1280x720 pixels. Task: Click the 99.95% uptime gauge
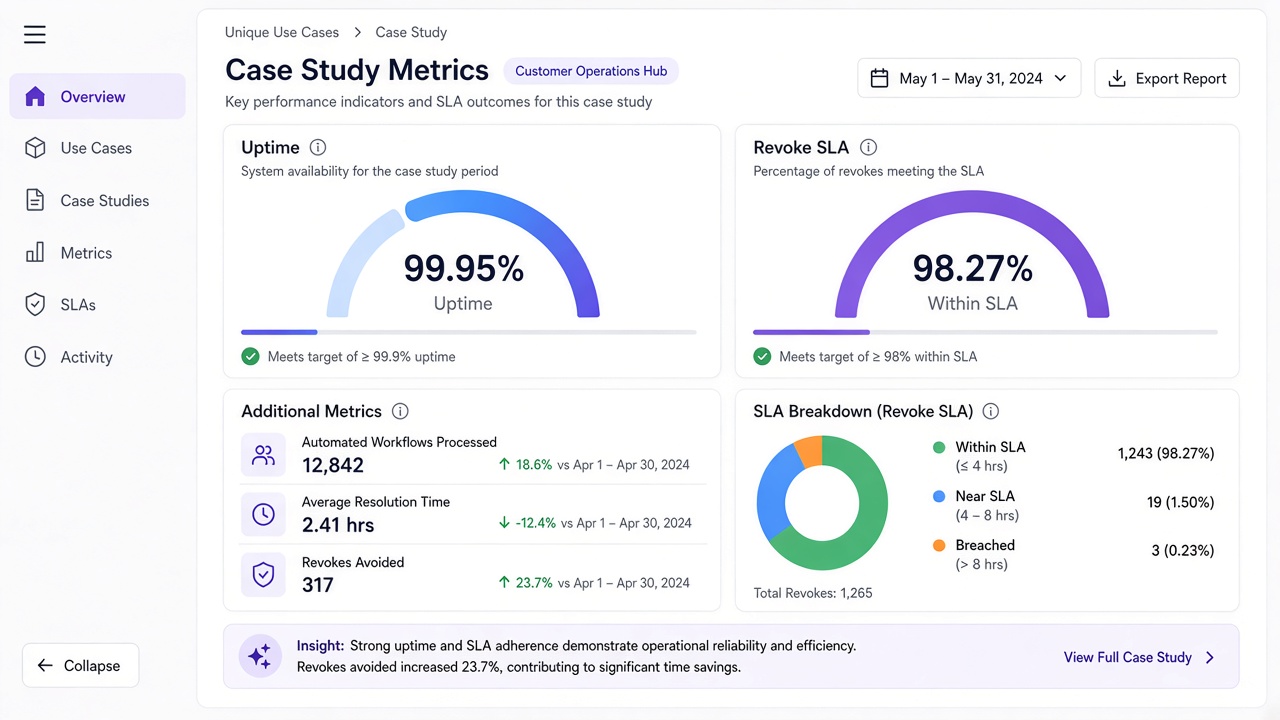[x=463, y=255]
